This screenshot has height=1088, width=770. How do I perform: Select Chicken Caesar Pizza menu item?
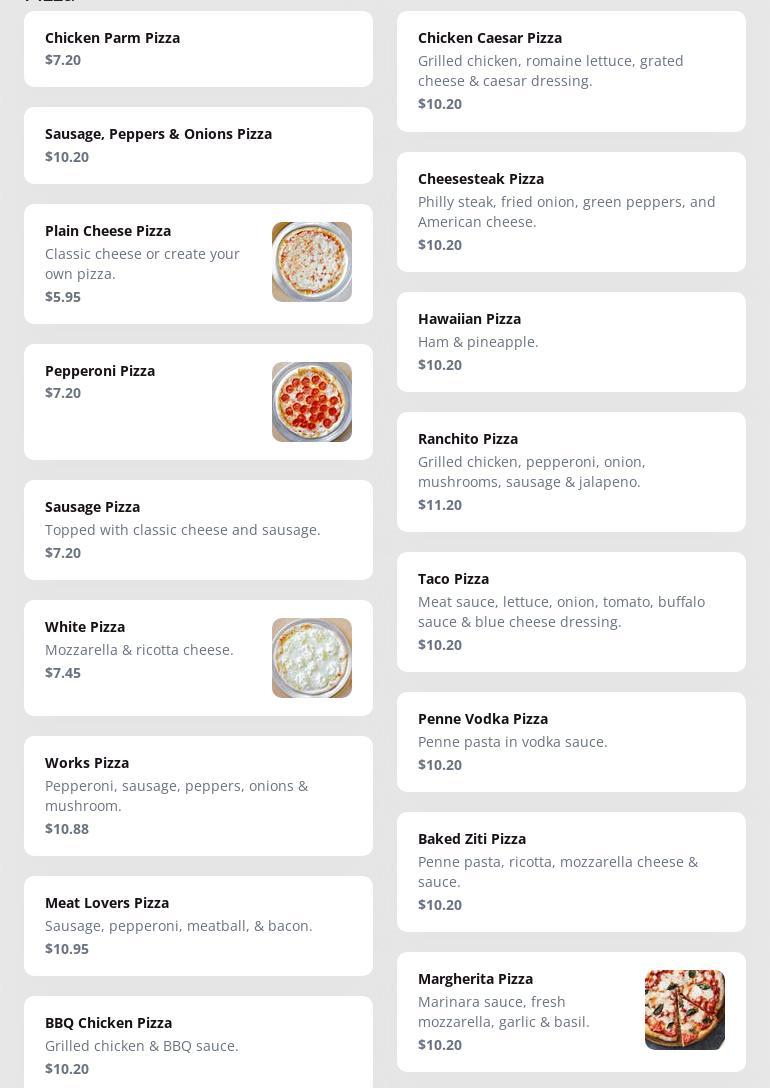(571, 71)
